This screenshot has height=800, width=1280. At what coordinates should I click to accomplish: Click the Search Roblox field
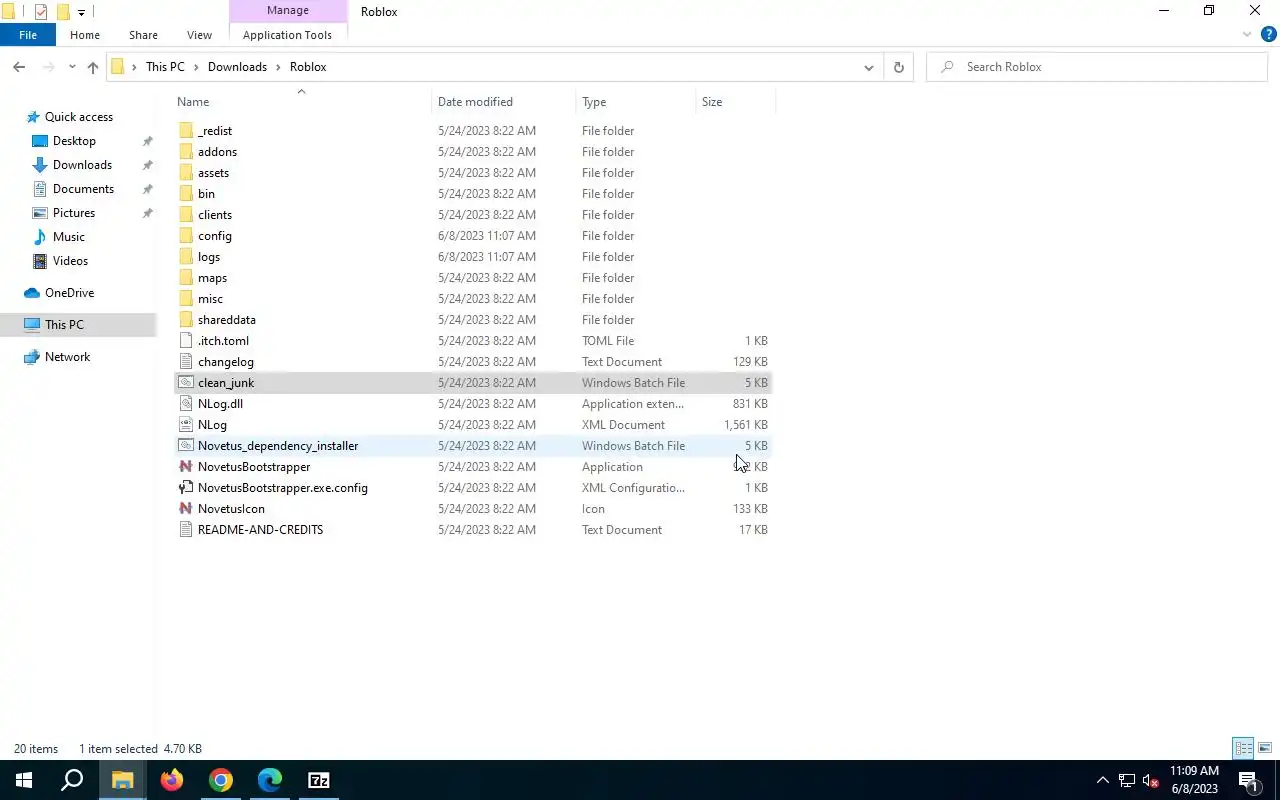(x=1097, y=67)
